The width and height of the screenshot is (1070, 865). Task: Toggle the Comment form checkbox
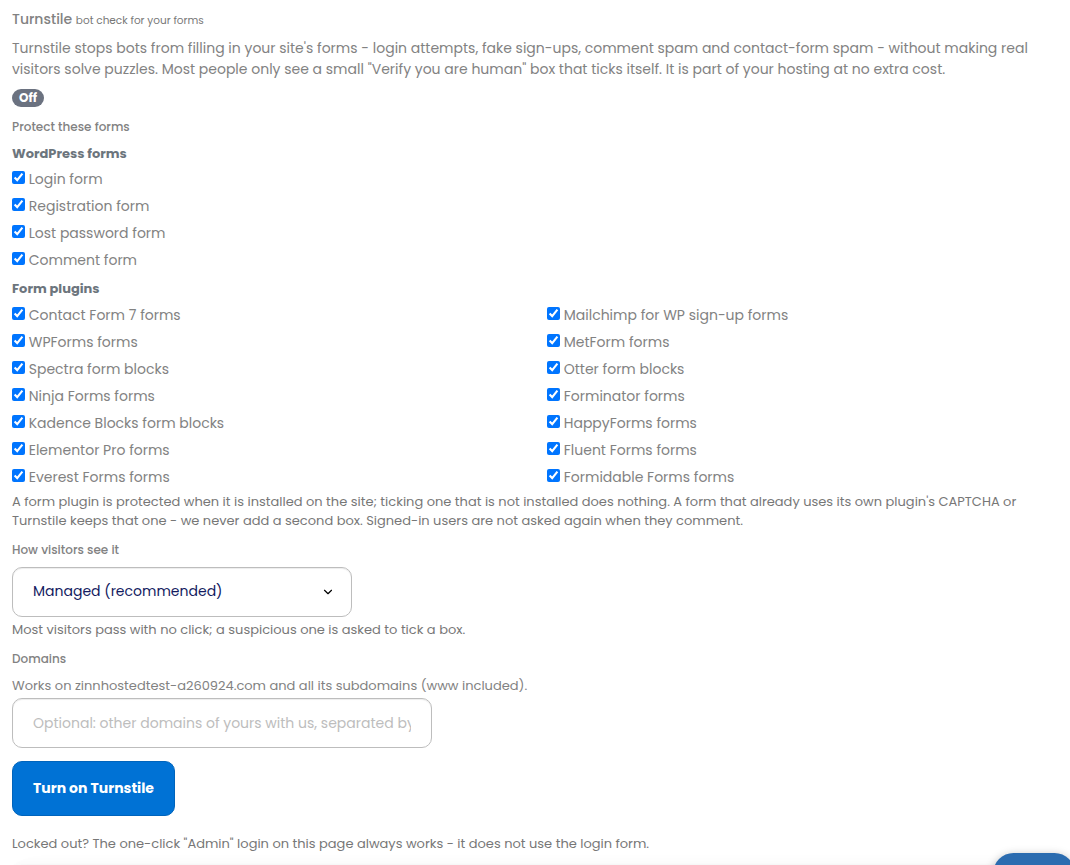point(18,259)
